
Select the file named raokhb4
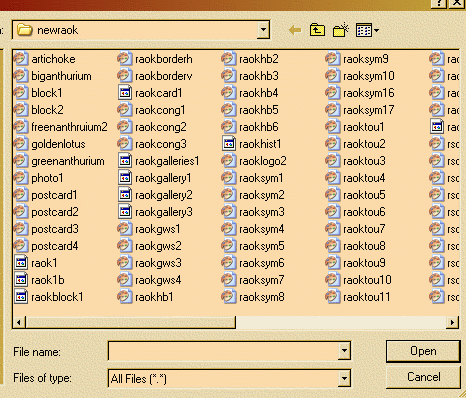tap(259, 93)
